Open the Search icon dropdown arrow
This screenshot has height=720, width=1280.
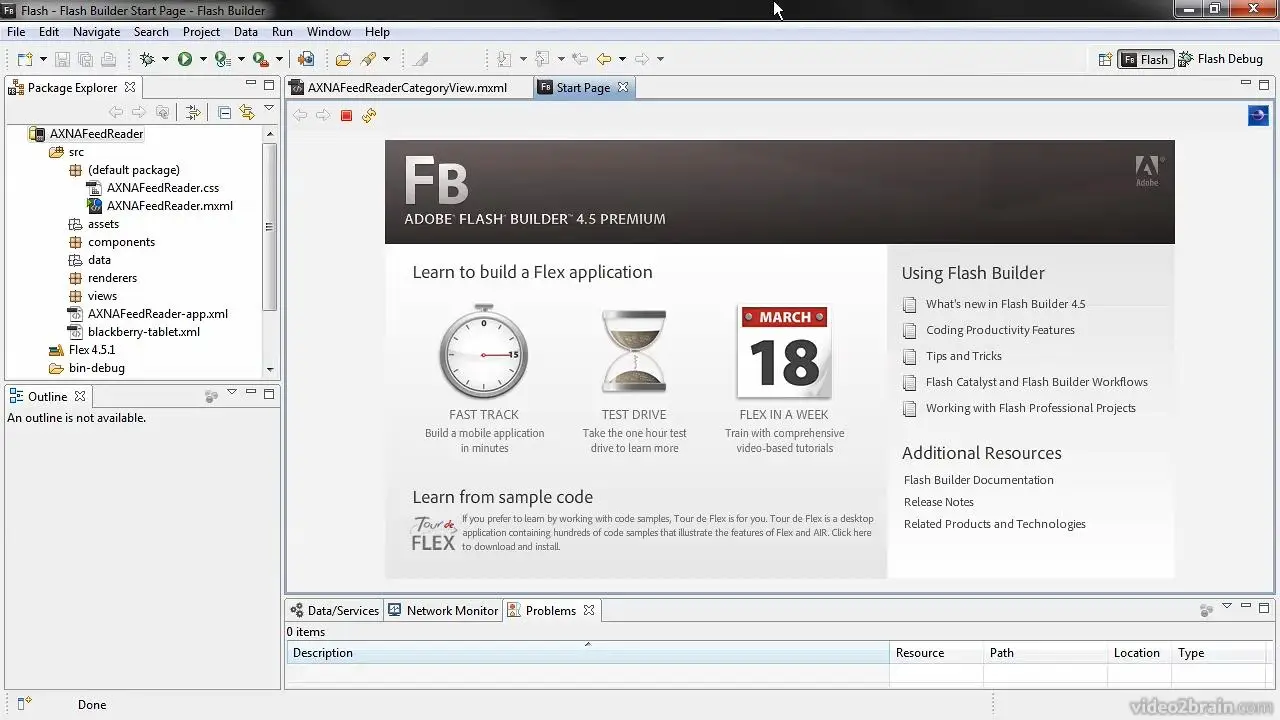pyautogui.click(x=386, y=60)
